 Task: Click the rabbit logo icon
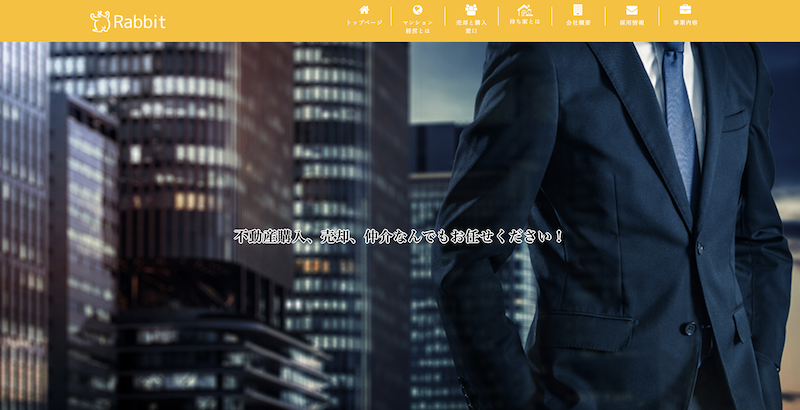point(99,20)
